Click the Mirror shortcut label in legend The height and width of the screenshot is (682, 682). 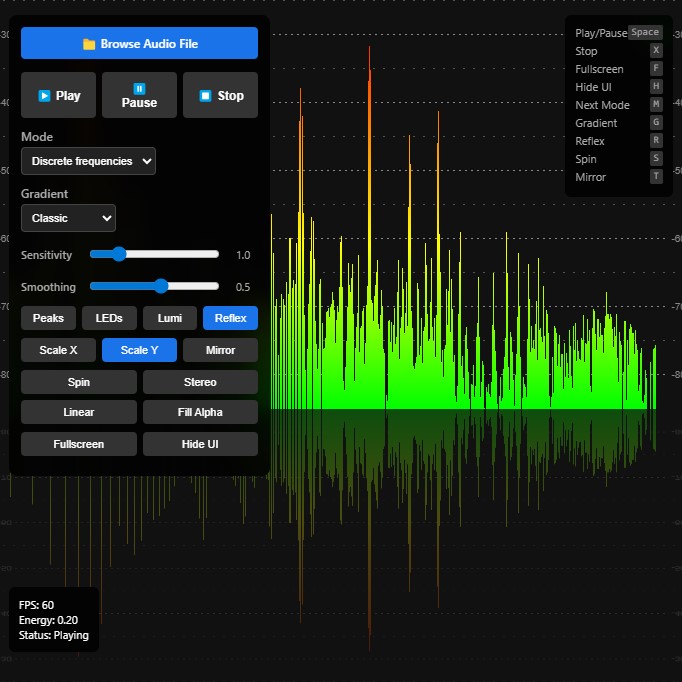click(590, 177)
